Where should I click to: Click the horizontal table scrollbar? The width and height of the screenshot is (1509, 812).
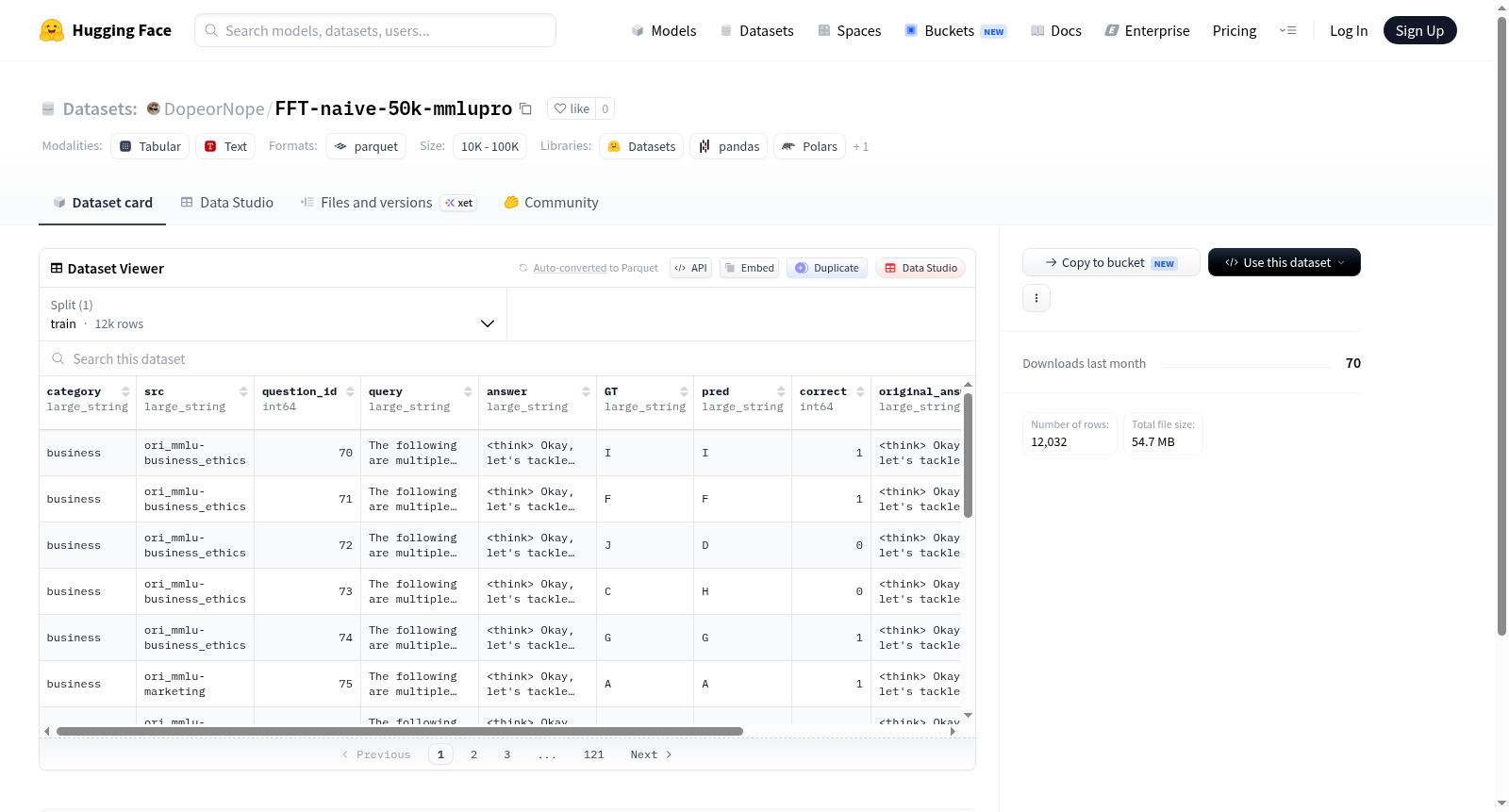pyautogui.click(x=400, y=731)
